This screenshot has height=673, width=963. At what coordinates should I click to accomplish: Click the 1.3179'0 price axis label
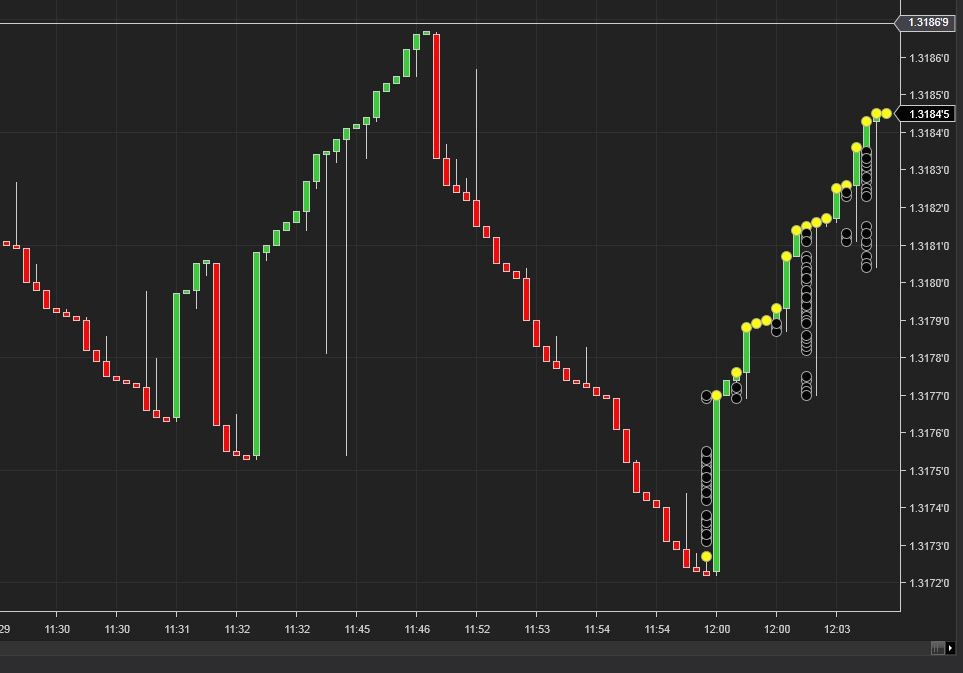tap(929, 321)
